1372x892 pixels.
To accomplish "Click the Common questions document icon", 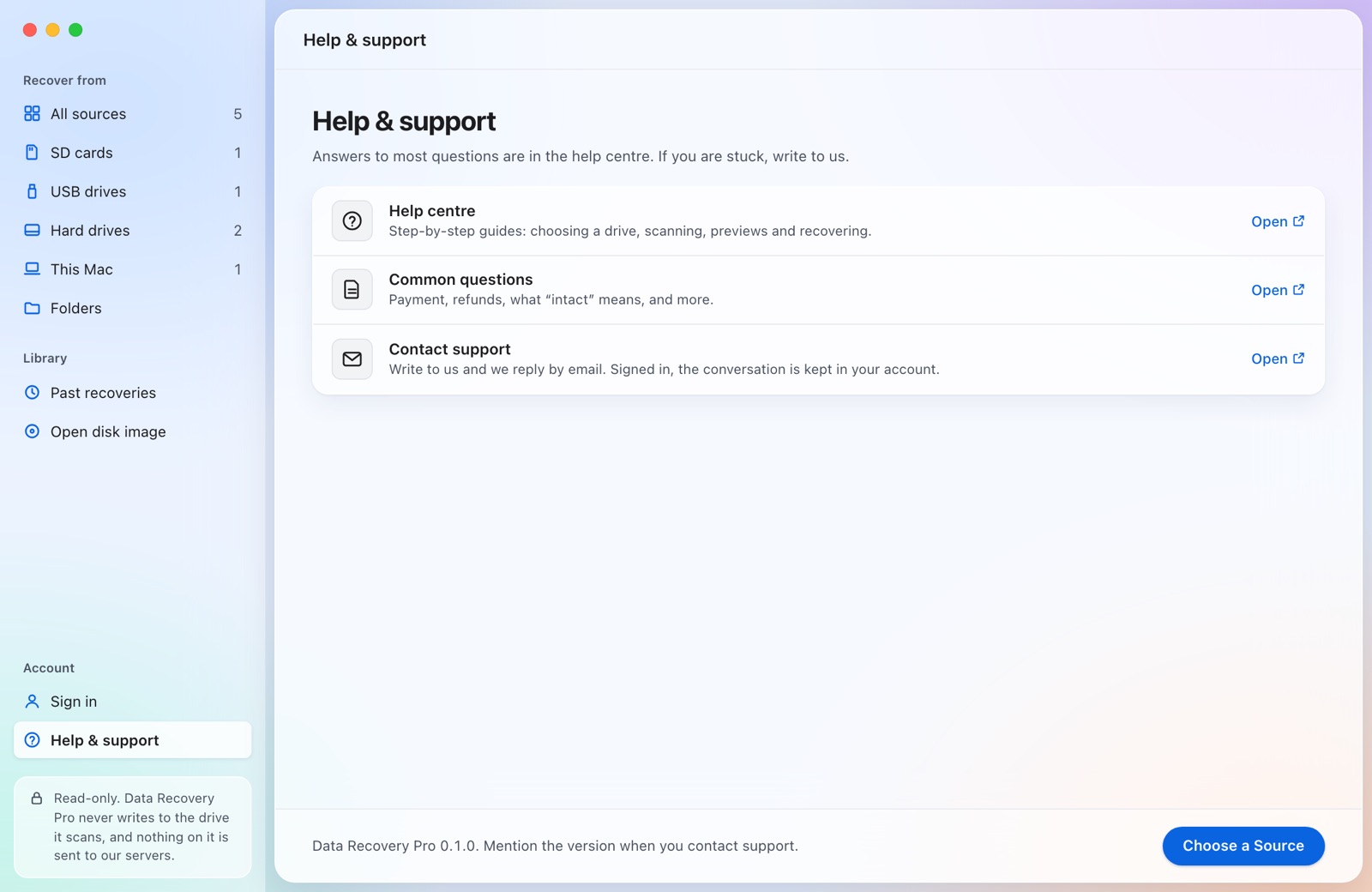I will (x=352, y=290).
